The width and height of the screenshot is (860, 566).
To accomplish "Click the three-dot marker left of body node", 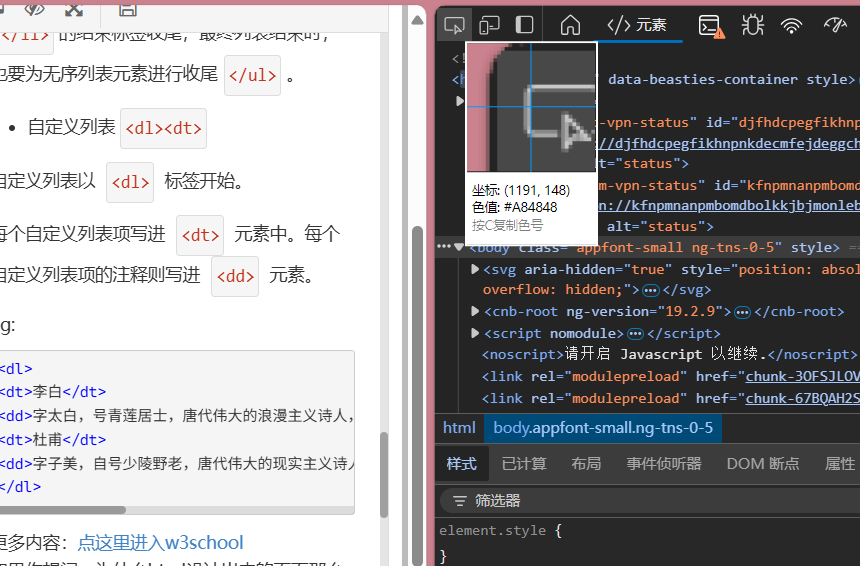I will click(x=443, y=246).
